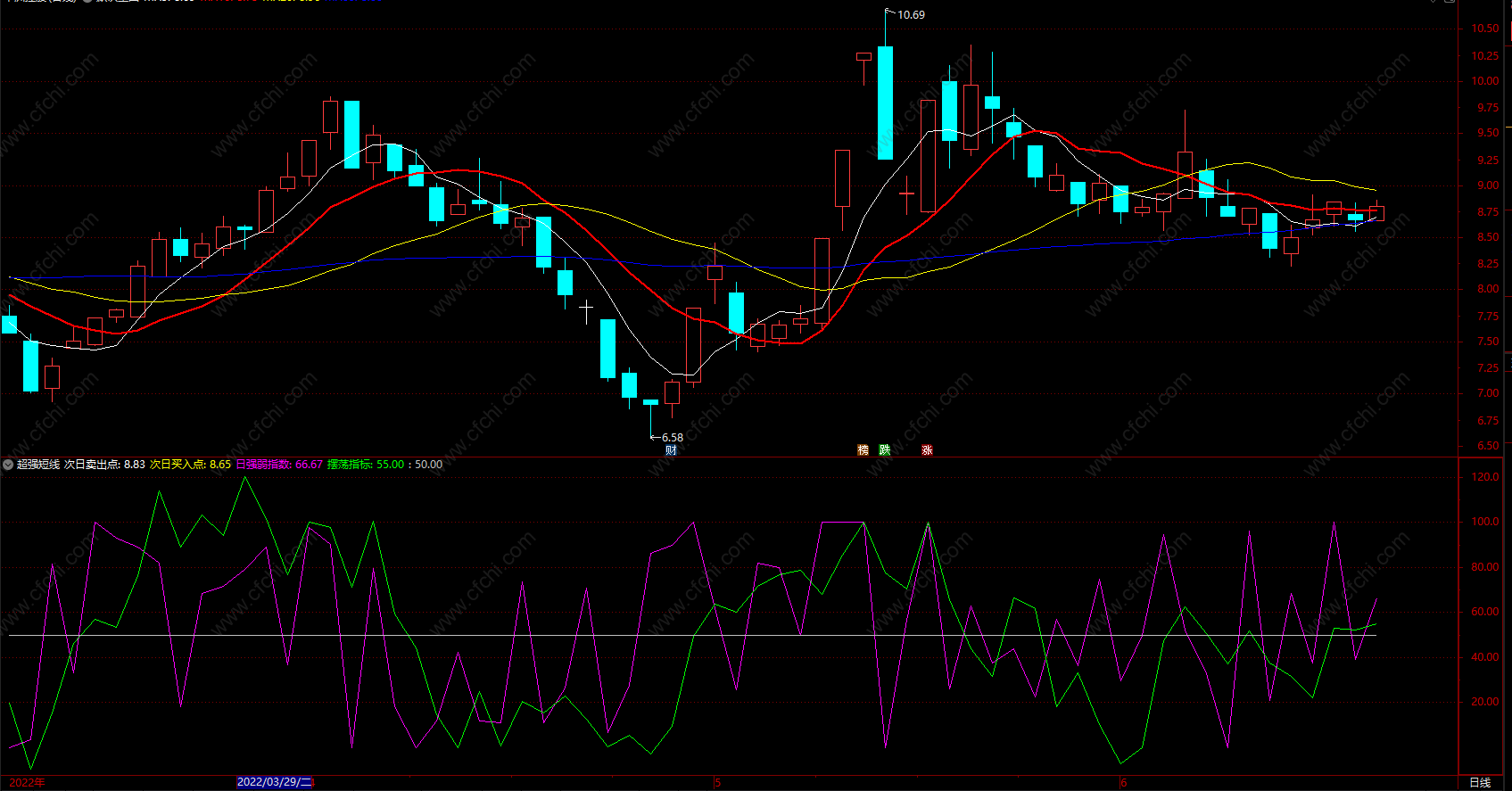Click the 6.58 low price label
The width and height of the screenshot is (1512, 791).
click(x=673, y=438)
